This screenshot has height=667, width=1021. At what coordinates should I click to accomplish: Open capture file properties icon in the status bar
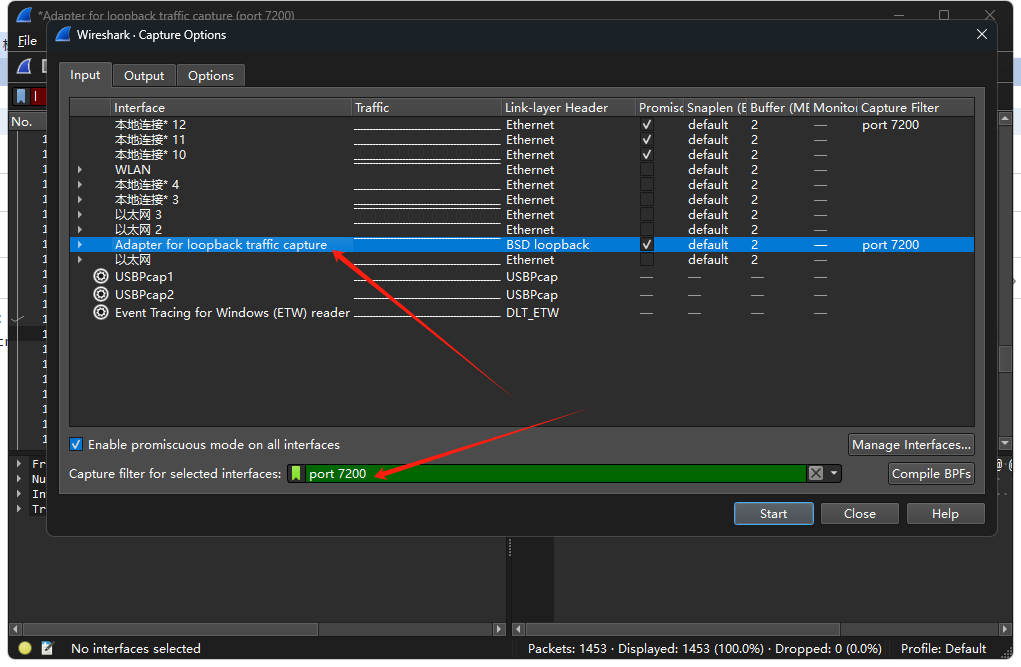[x=48, y=648]
